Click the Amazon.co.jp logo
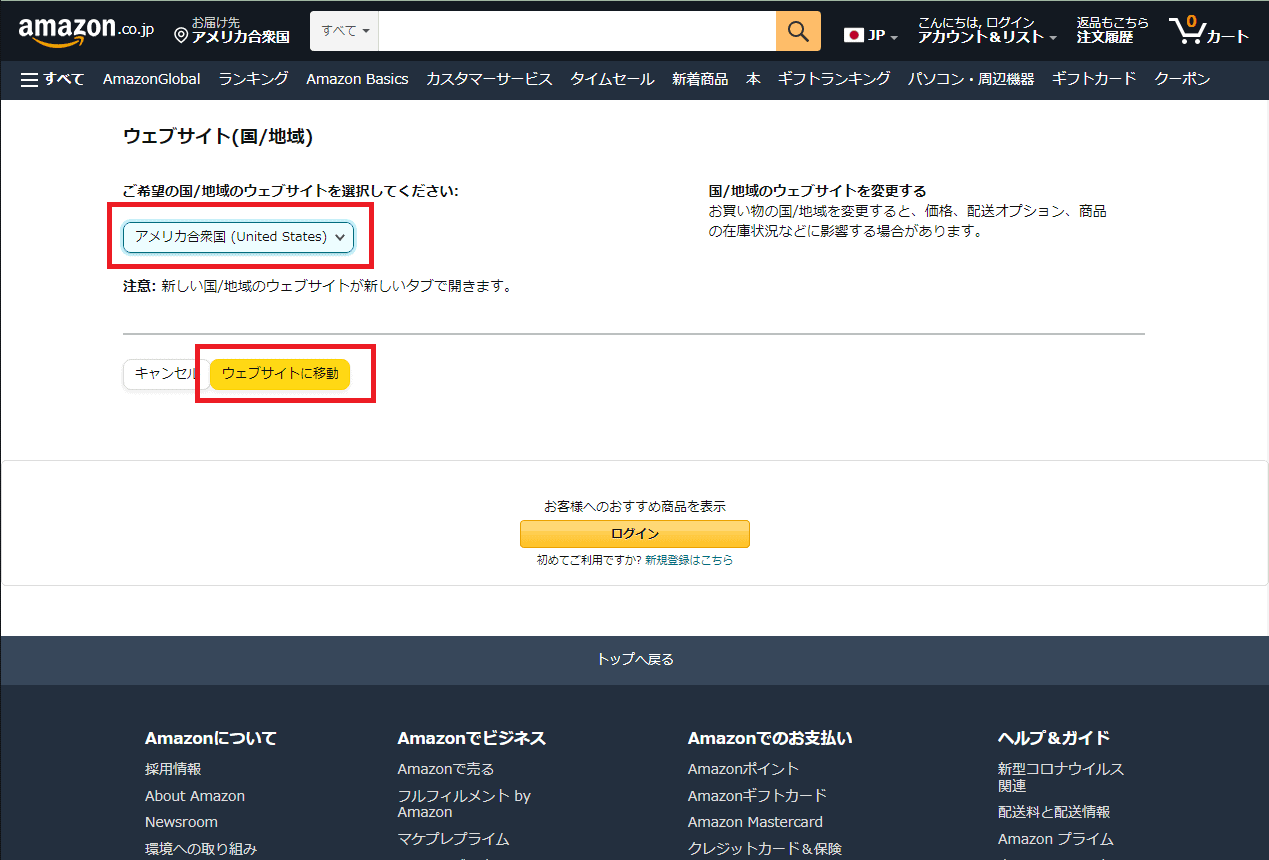This screenshot has width=1269, height=860. pyautogui.click(x=86, y=31)
